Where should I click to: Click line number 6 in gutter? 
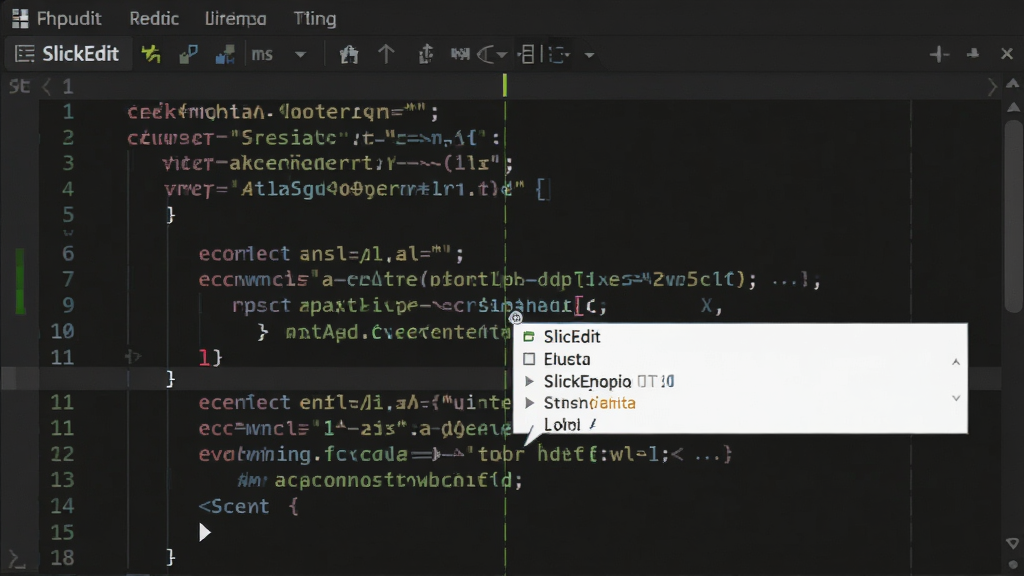pyautogui.click(x=68, y=253)
